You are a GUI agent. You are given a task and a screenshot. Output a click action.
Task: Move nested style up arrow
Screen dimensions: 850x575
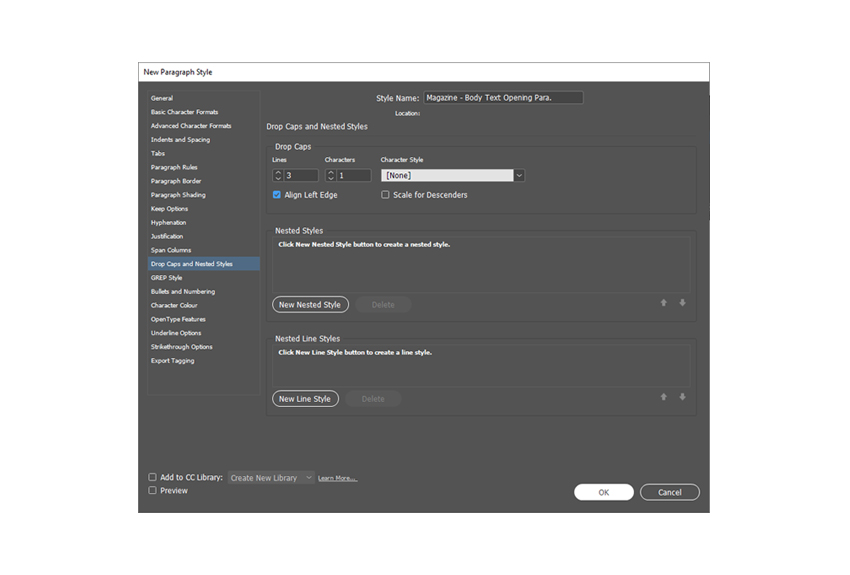[664, 303]
